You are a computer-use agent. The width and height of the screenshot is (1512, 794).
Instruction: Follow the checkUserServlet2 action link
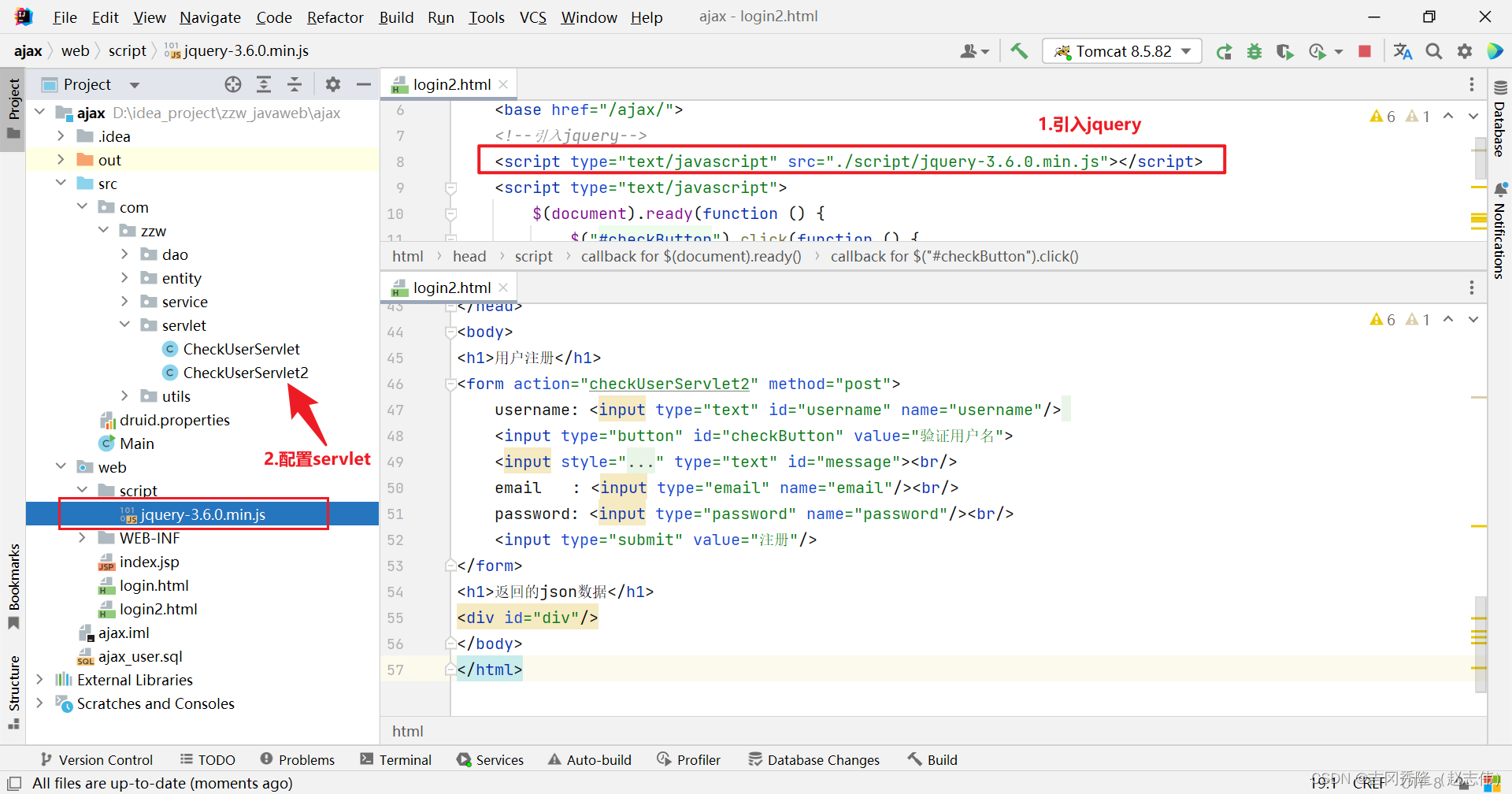669,384
